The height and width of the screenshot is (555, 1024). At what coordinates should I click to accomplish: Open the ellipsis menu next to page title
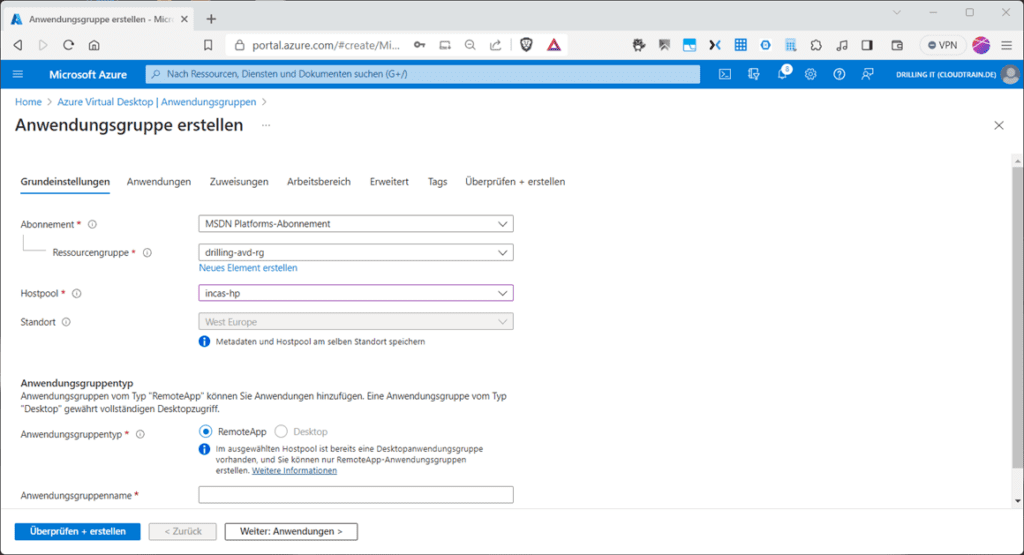(x=266, y=125)
